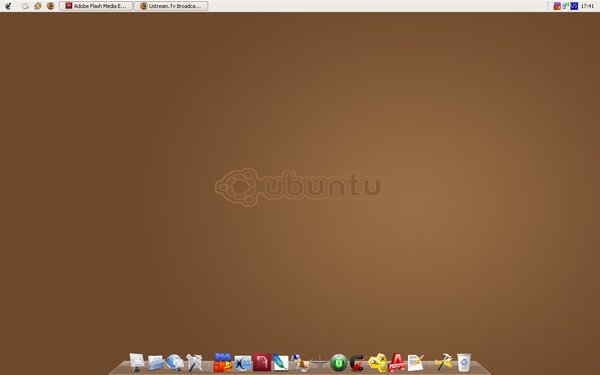Screen dimensions: 600x375
Task: Open the notepad with pencil icon in dock
Action: click(x=416, y=363)
